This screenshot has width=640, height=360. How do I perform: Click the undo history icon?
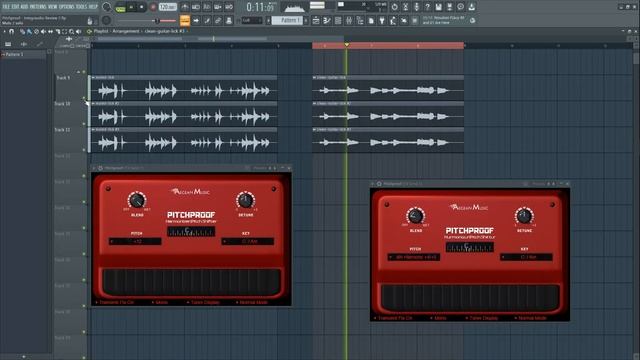[394, 7]
